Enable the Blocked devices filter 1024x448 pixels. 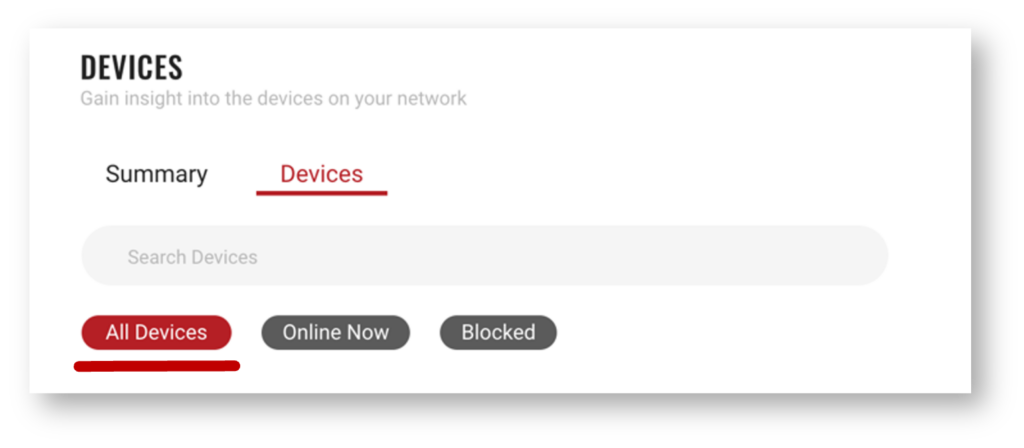click(x=498, y=333)
